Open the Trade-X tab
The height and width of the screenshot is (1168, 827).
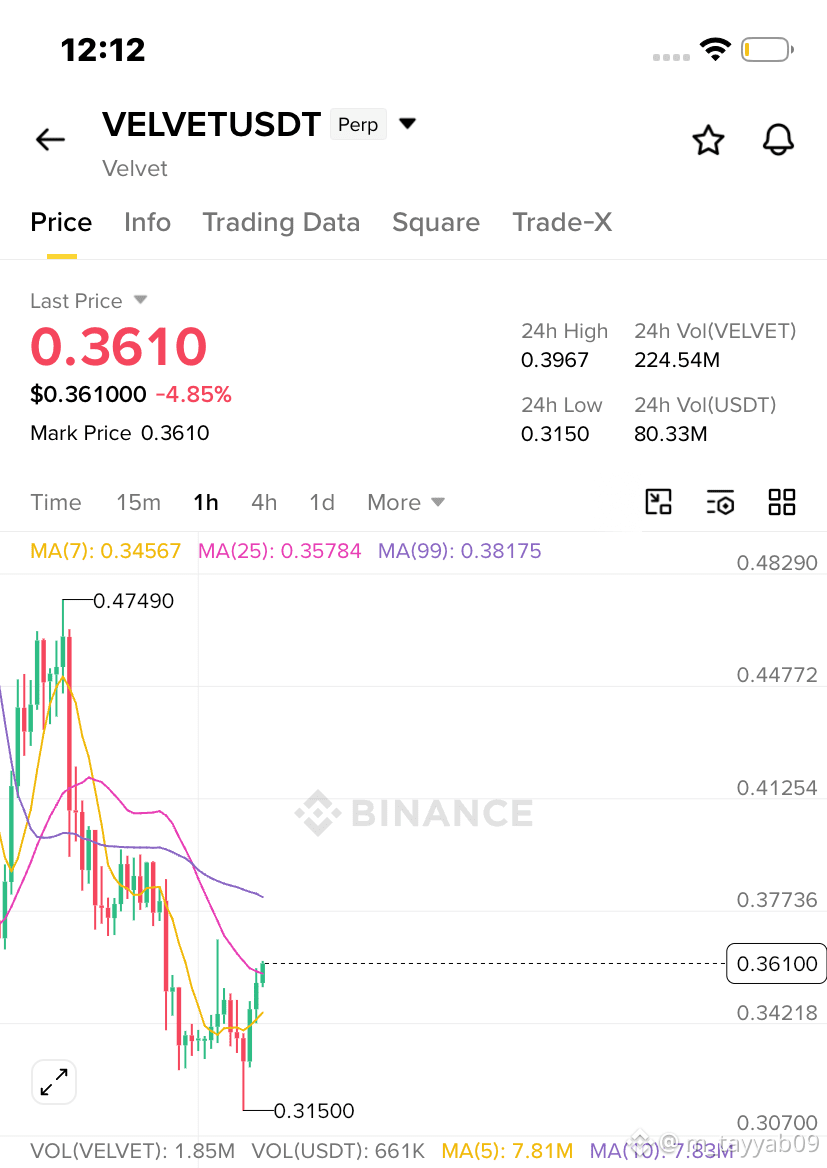(562, 222)
